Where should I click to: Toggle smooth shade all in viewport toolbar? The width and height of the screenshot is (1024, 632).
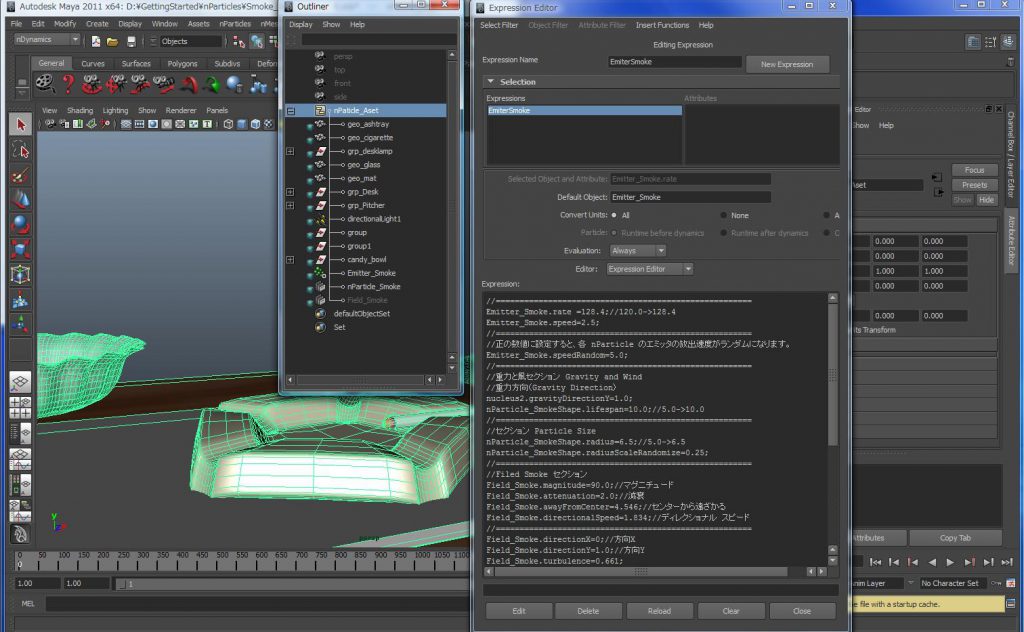(x=242, y=124)
